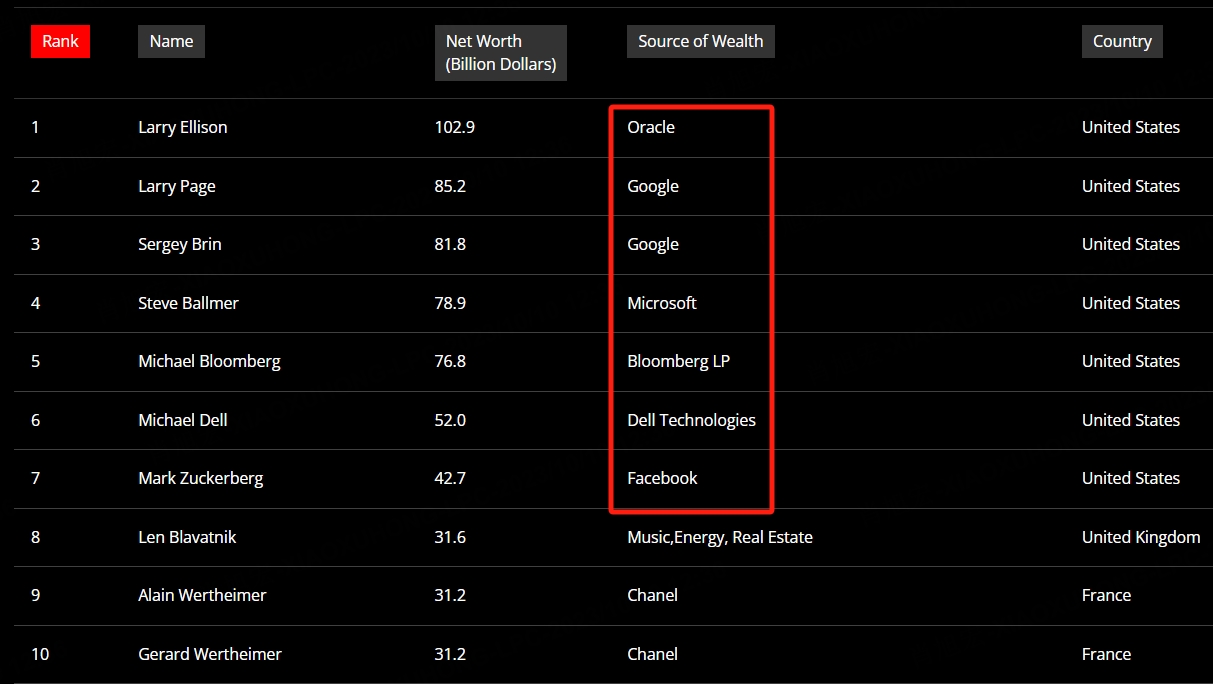Click the Country column header

1122,41
